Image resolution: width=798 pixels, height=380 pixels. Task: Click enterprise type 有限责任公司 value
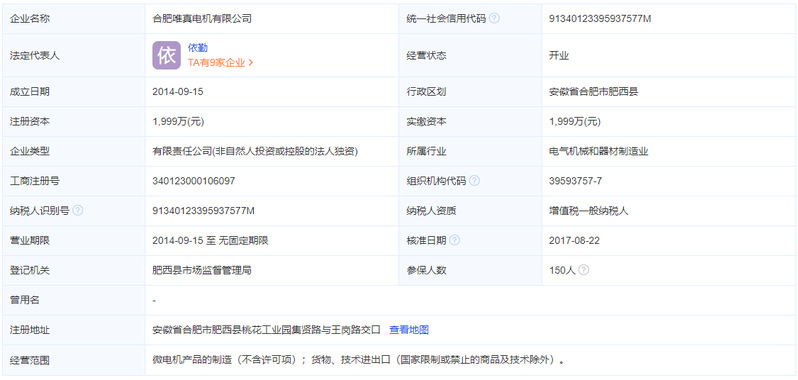pos(255,151)
